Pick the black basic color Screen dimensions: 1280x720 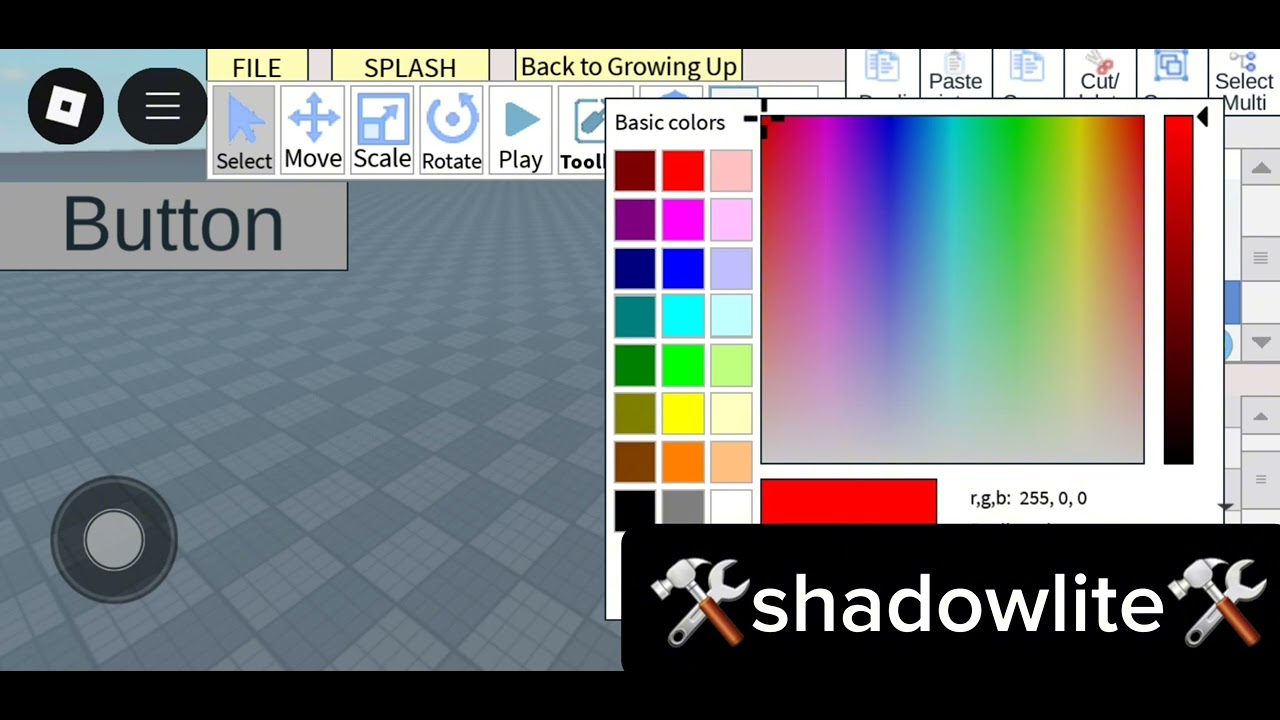[x=635, y=507]
